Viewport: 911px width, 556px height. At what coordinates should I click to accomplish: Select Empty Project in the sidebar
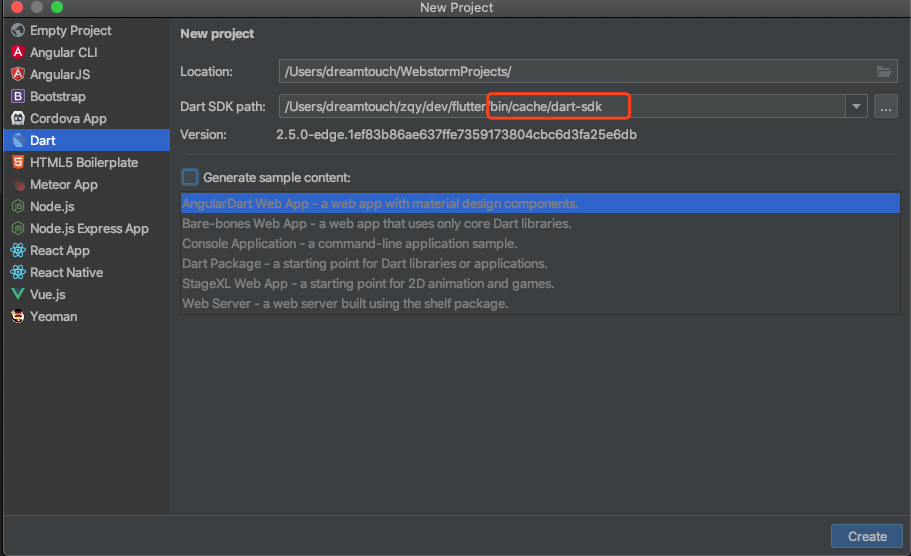tap(70, 30)
